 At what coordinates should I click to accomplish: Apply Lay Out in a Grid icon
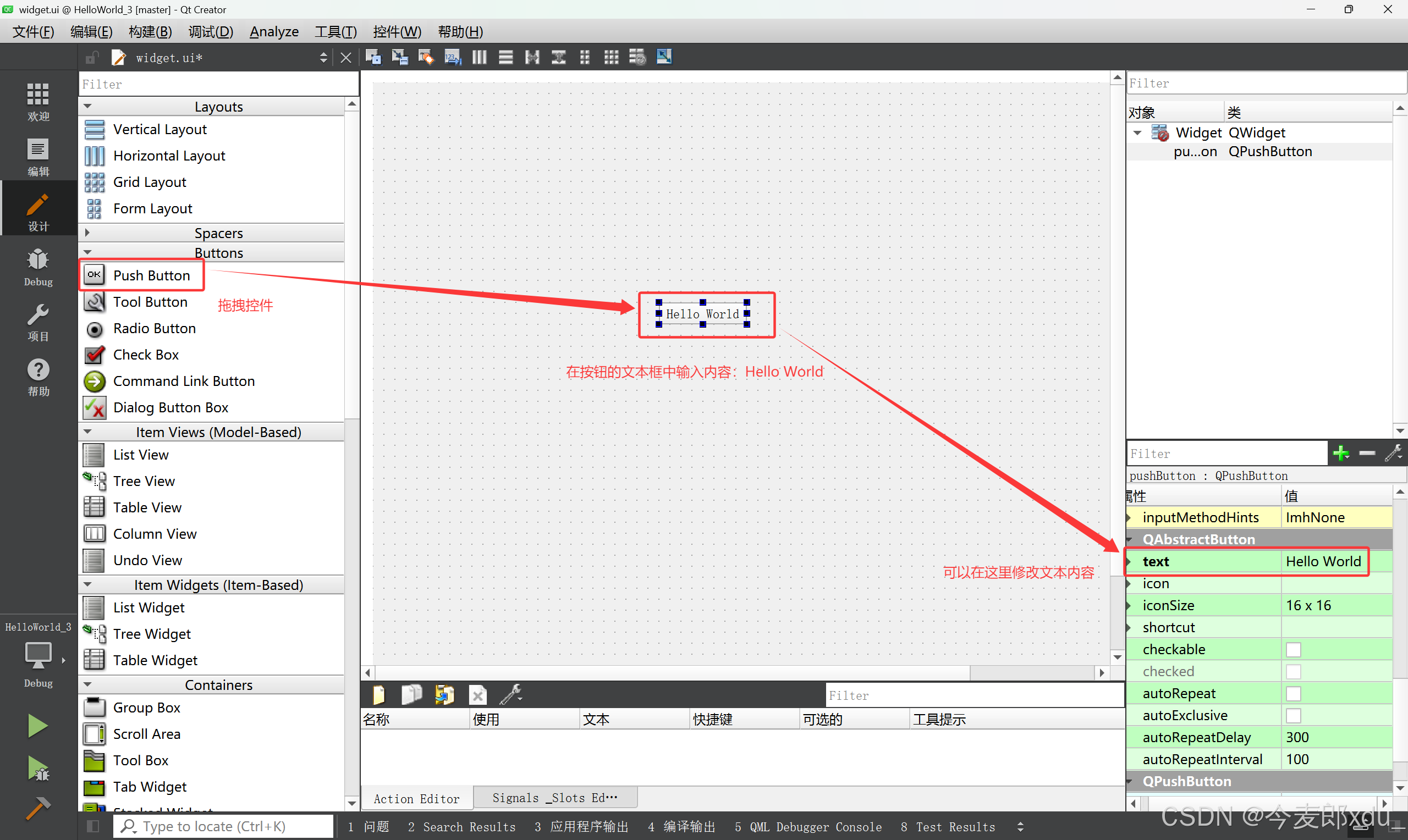[x=611, y=57]
